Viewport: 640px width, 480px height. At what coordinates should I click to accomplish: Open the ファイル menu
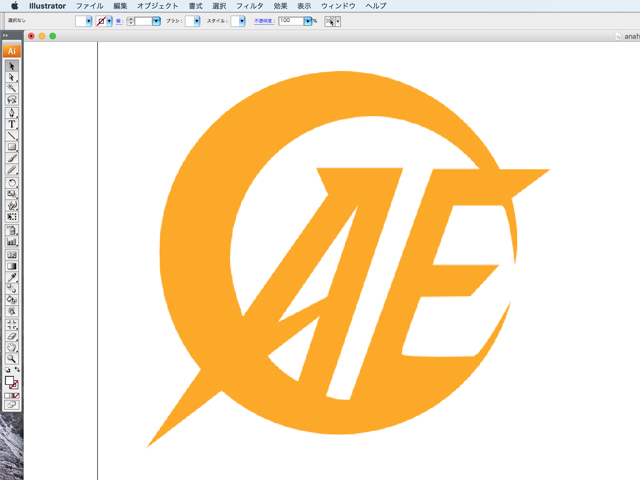pos(89,6)
